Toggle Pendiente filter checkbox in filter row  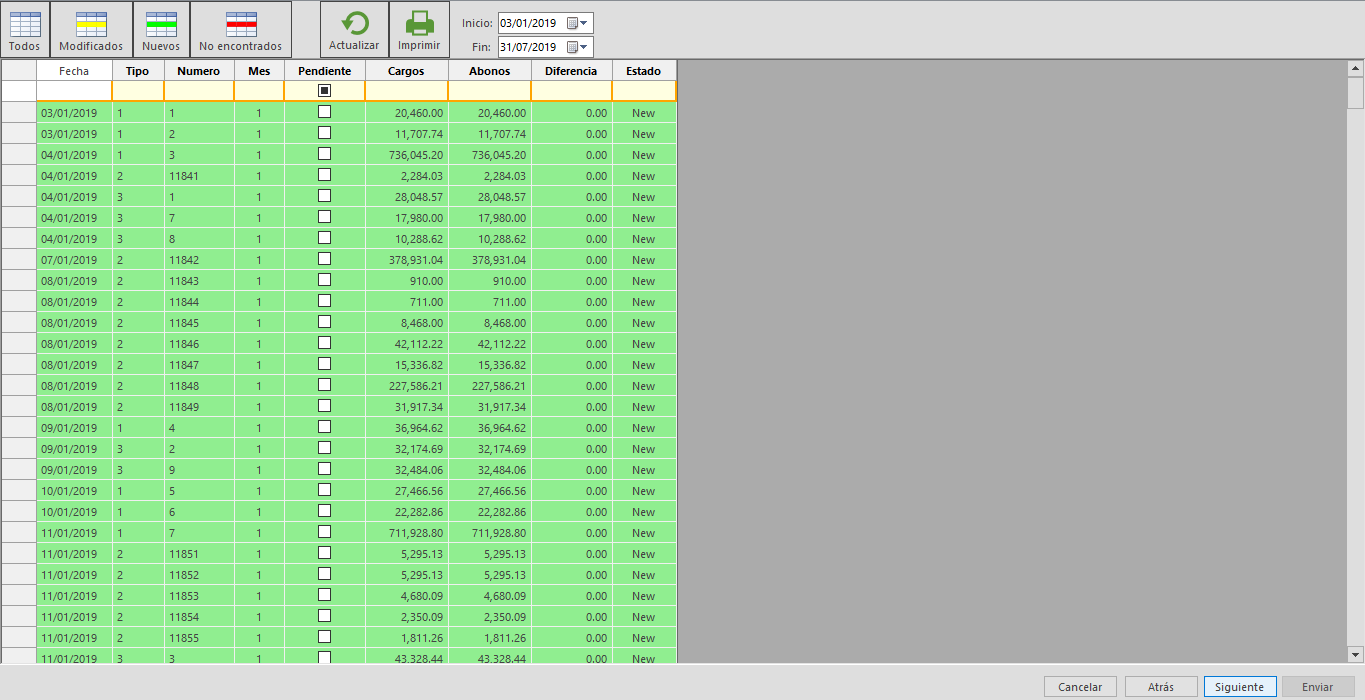[x=324, y=90]
